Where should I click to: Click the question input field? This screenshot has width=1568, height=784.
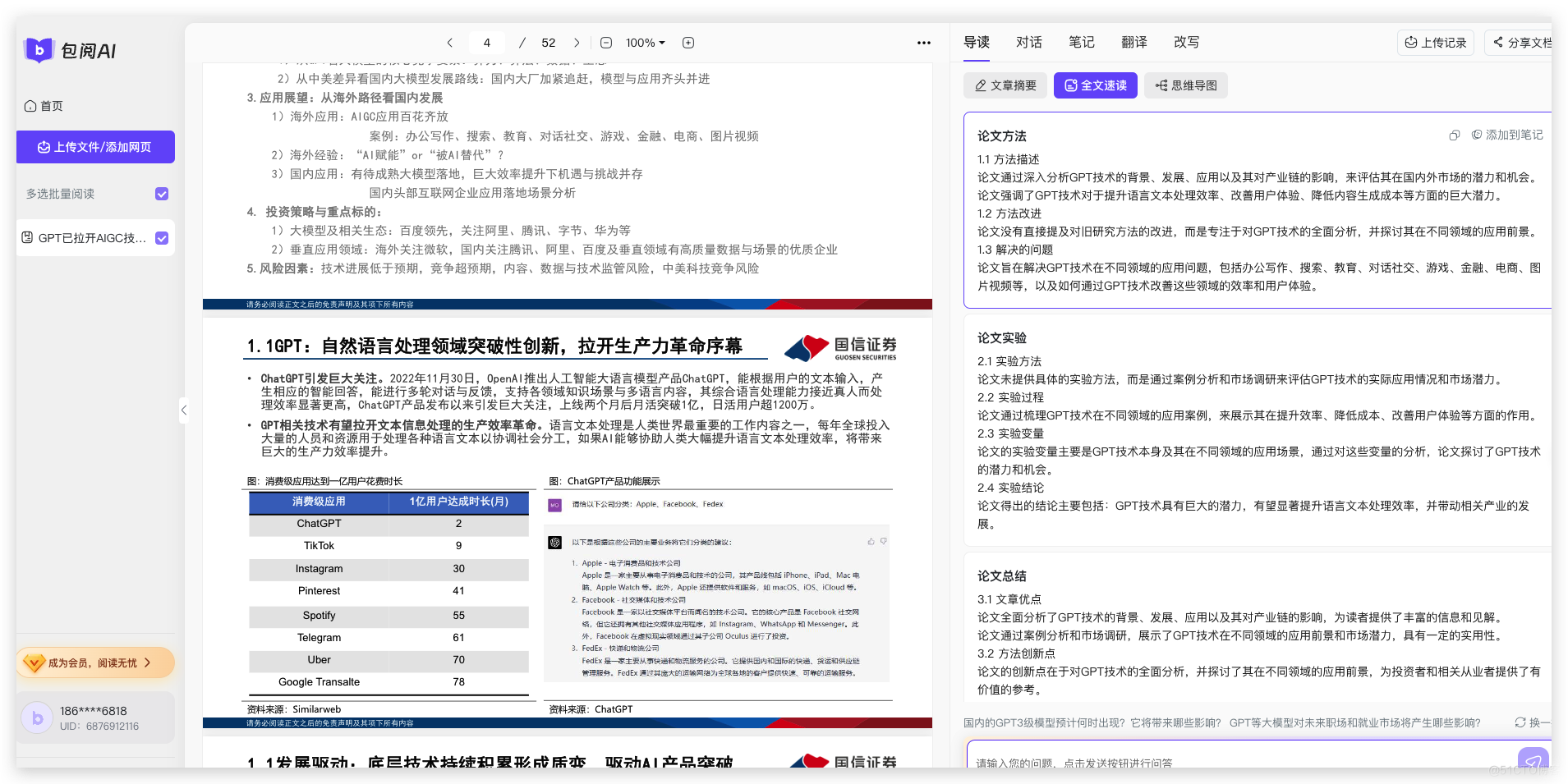click(x=1240, y=762)
